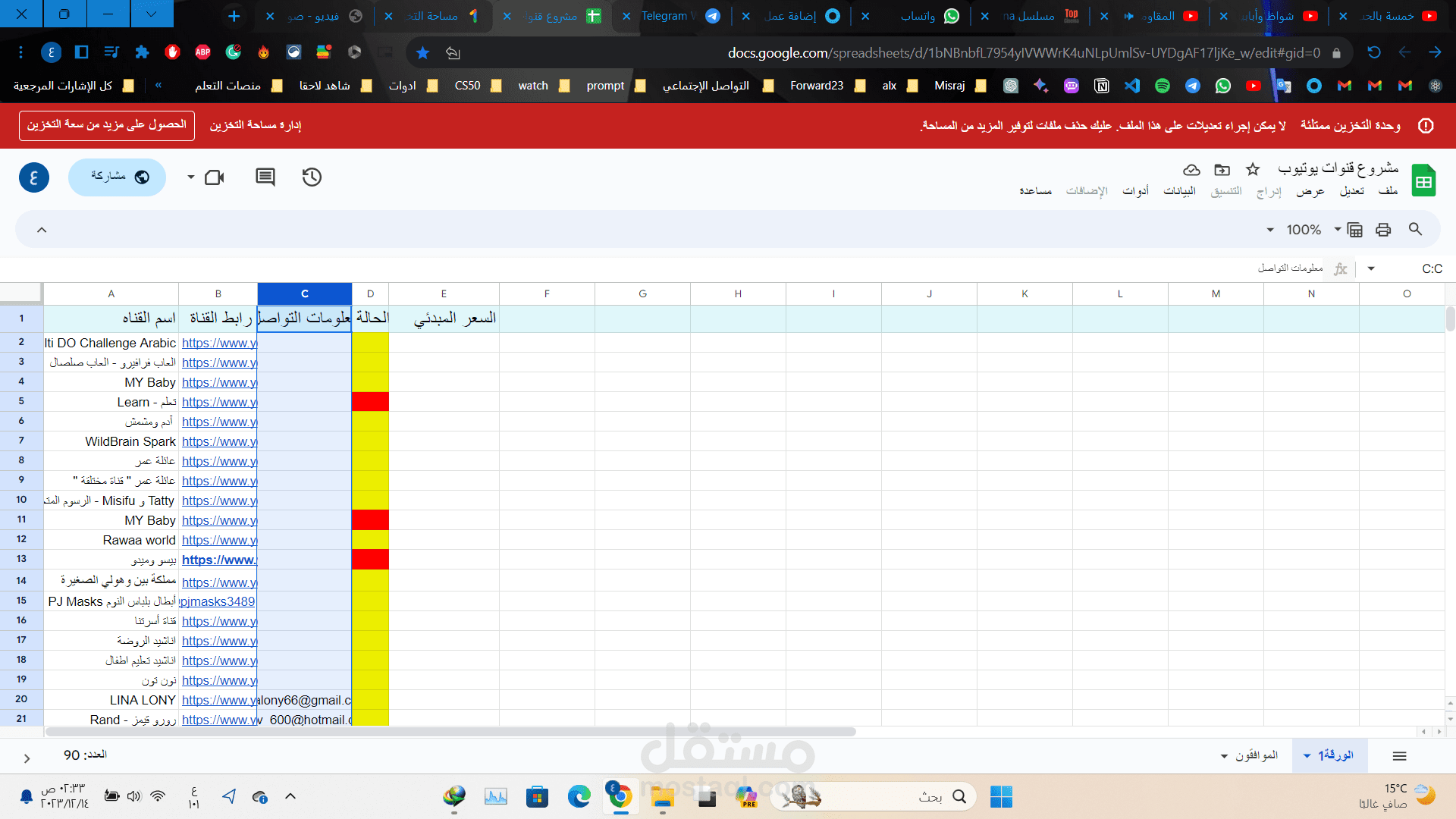Open the LINA LONY channel link
The width and height of the screenshot is (1456, 819).
(218, 700)
